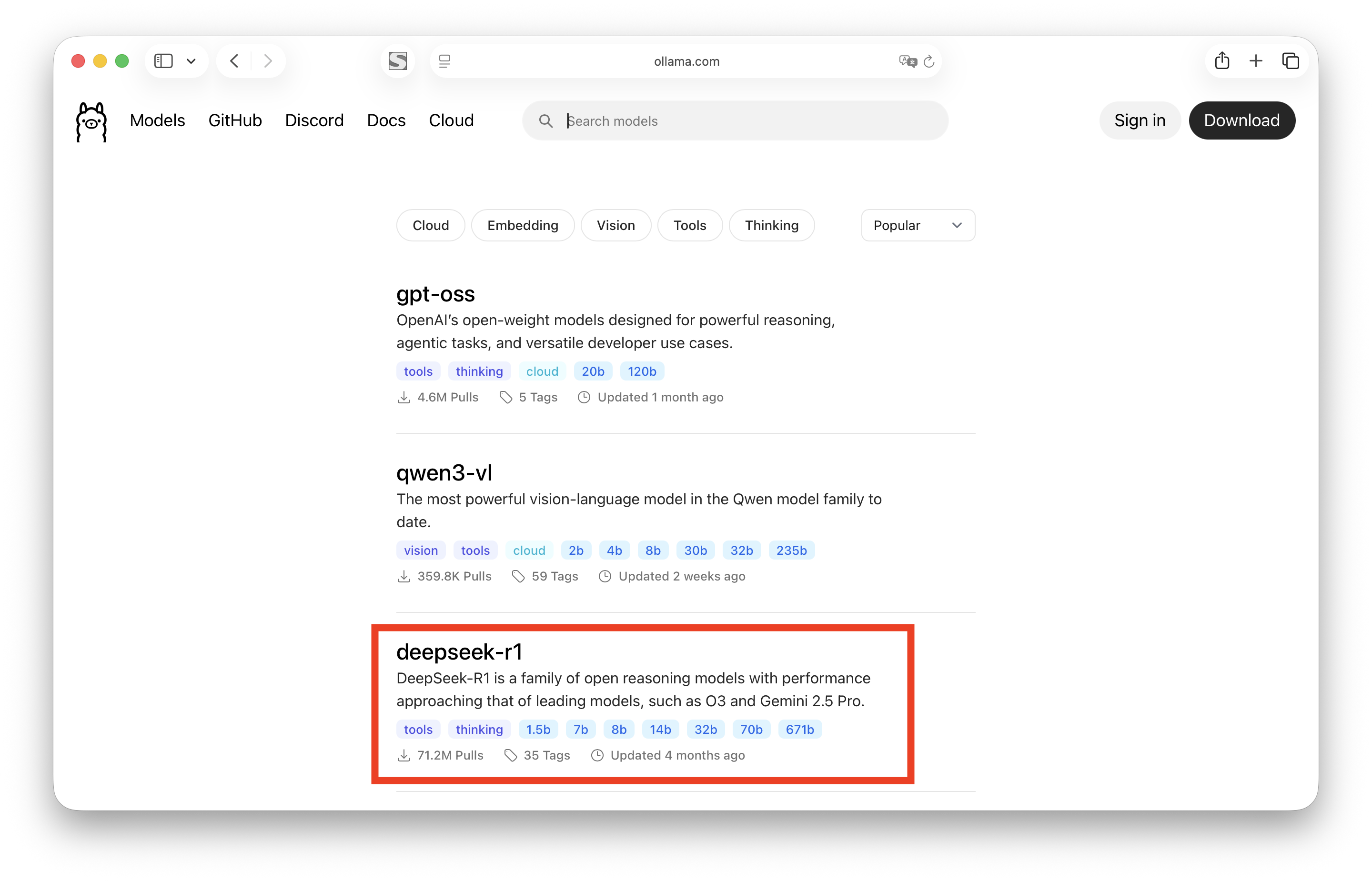Click the reader page icon in address bar
Viewport: 1372px width, 881px height.
(x=444, y=61)
